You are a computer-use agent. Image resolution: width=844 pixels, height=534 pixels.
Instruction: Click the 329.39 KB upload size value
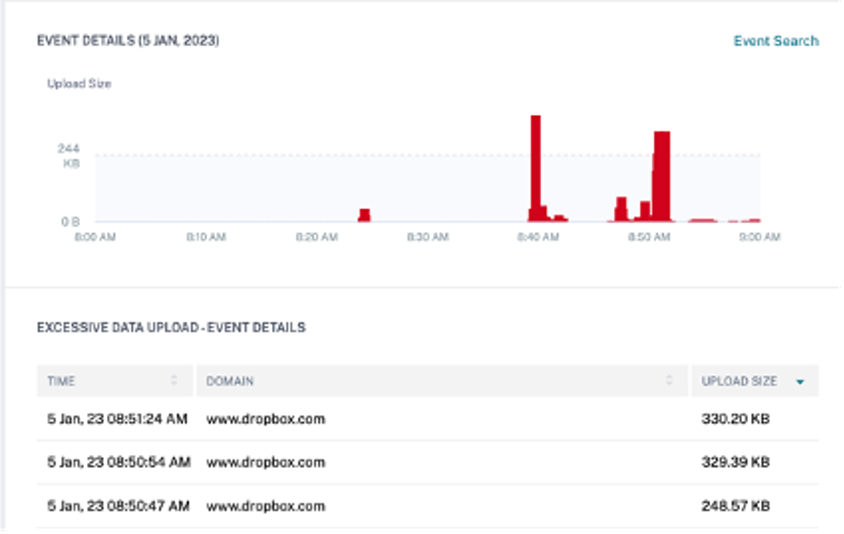point(735,462)
